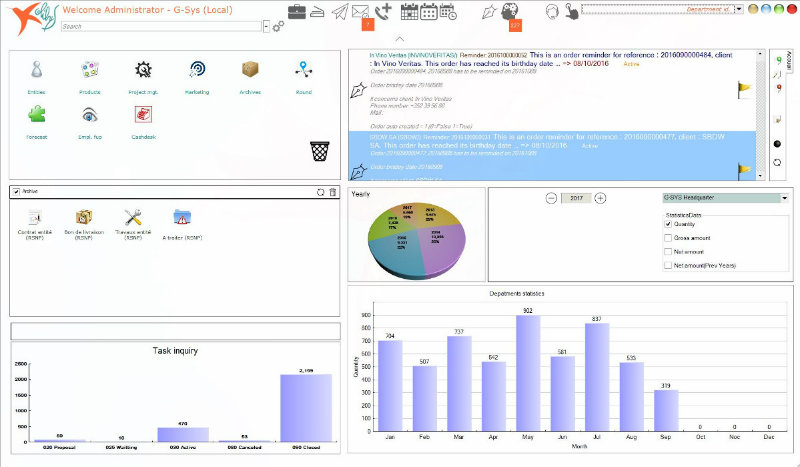Launch Project mgt. module
Viewport: 800px width, 467px height.
143,71
